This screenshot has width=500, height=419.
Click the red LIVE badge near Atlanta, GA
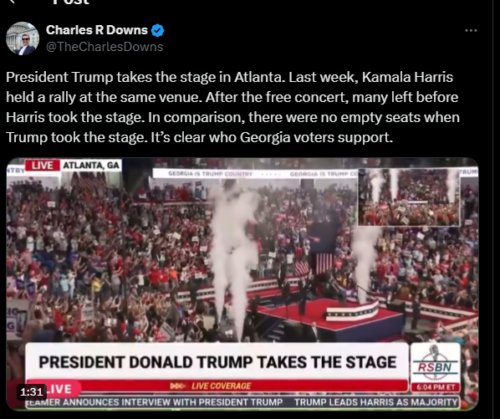[x=42, y=165]
